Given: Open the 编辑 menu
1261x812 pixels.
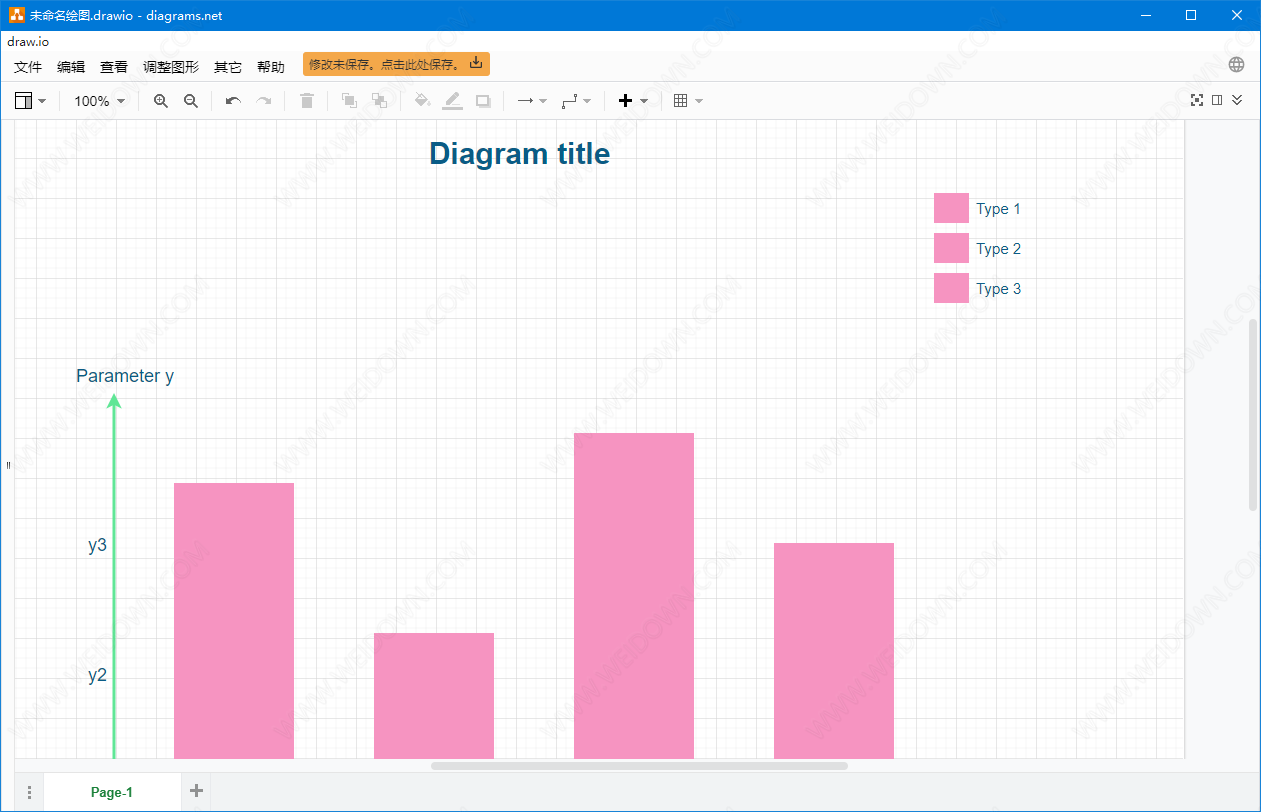Looking at the screenshot, I should pos(71,67).
